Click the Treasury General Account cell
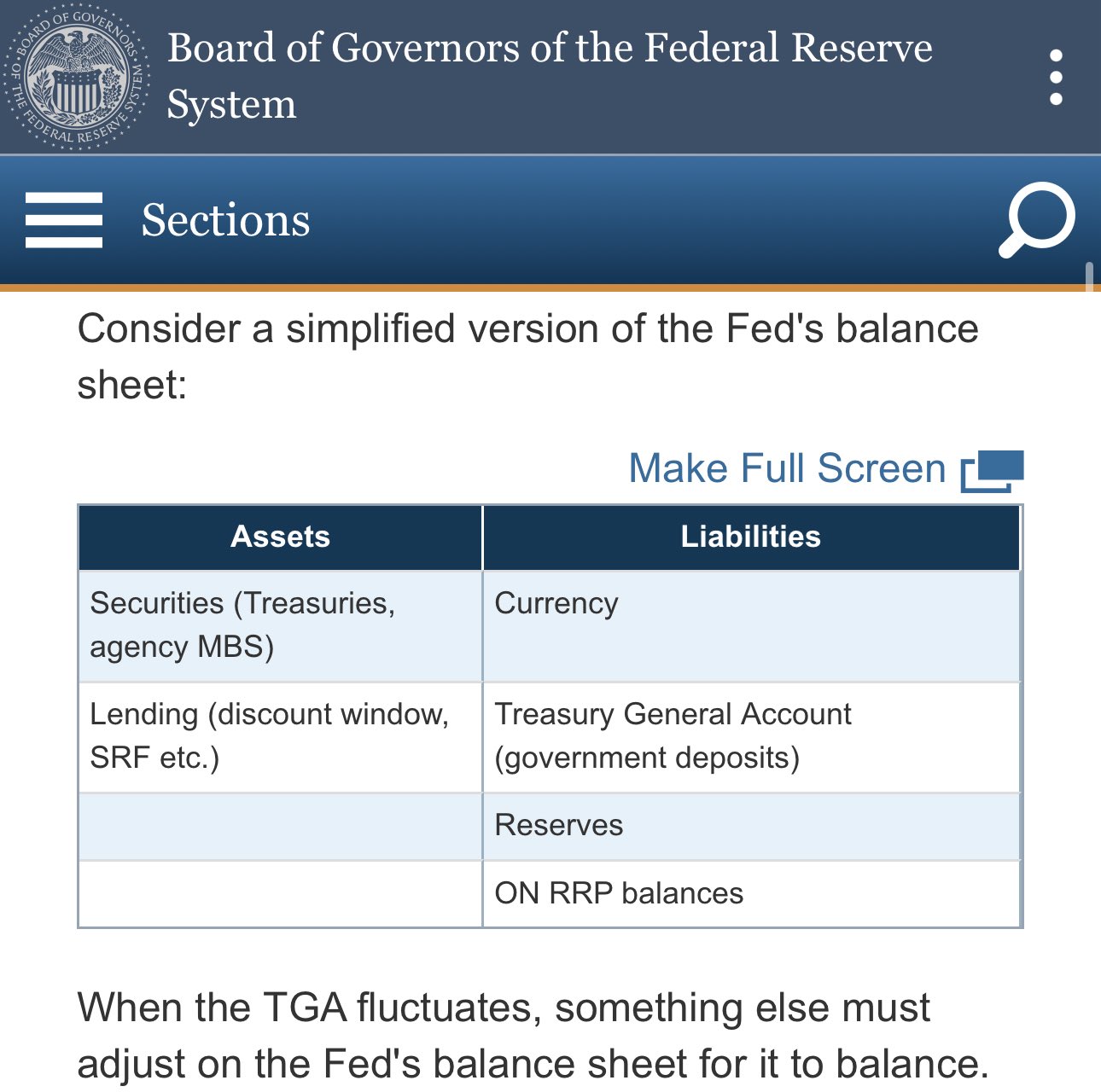The image size is (1101, 1092). [x=751, y=736]
